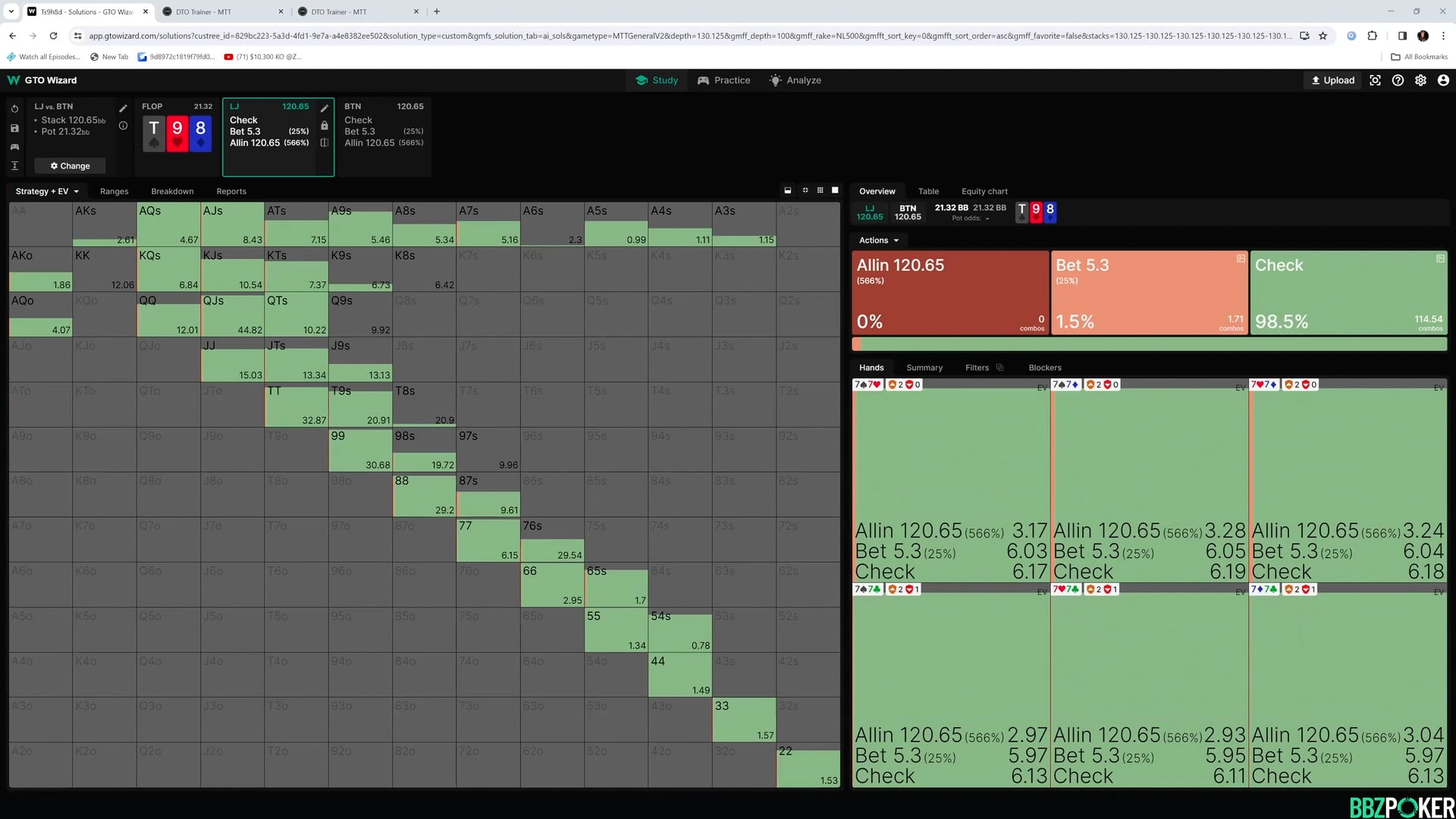The width and height of the screenshot is (1456, 819).
Task: Click the pencil edit icon in LJ panel
Action: click(x=325, y=108)
